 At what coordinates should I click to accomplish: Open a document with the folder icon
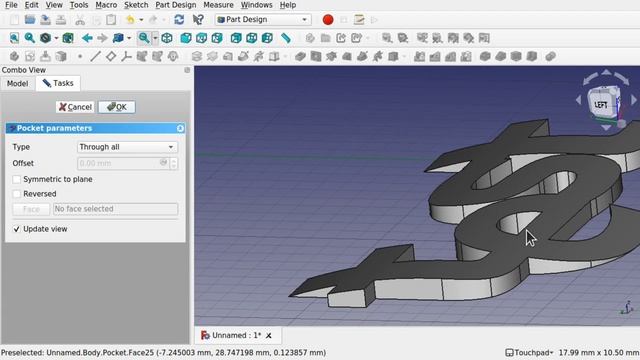coord(30,20)
